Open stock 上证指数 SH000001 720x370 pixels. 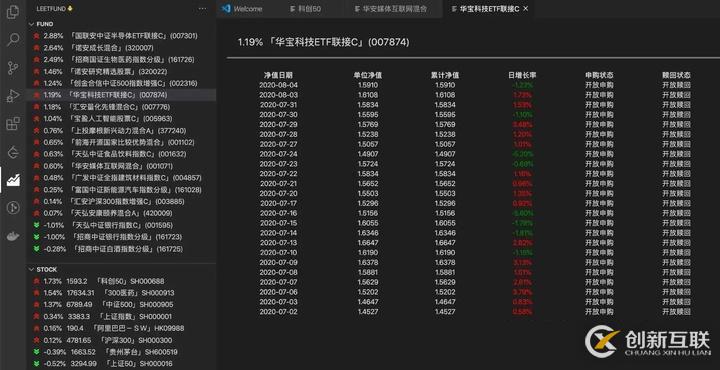click(x=122, y=317)
